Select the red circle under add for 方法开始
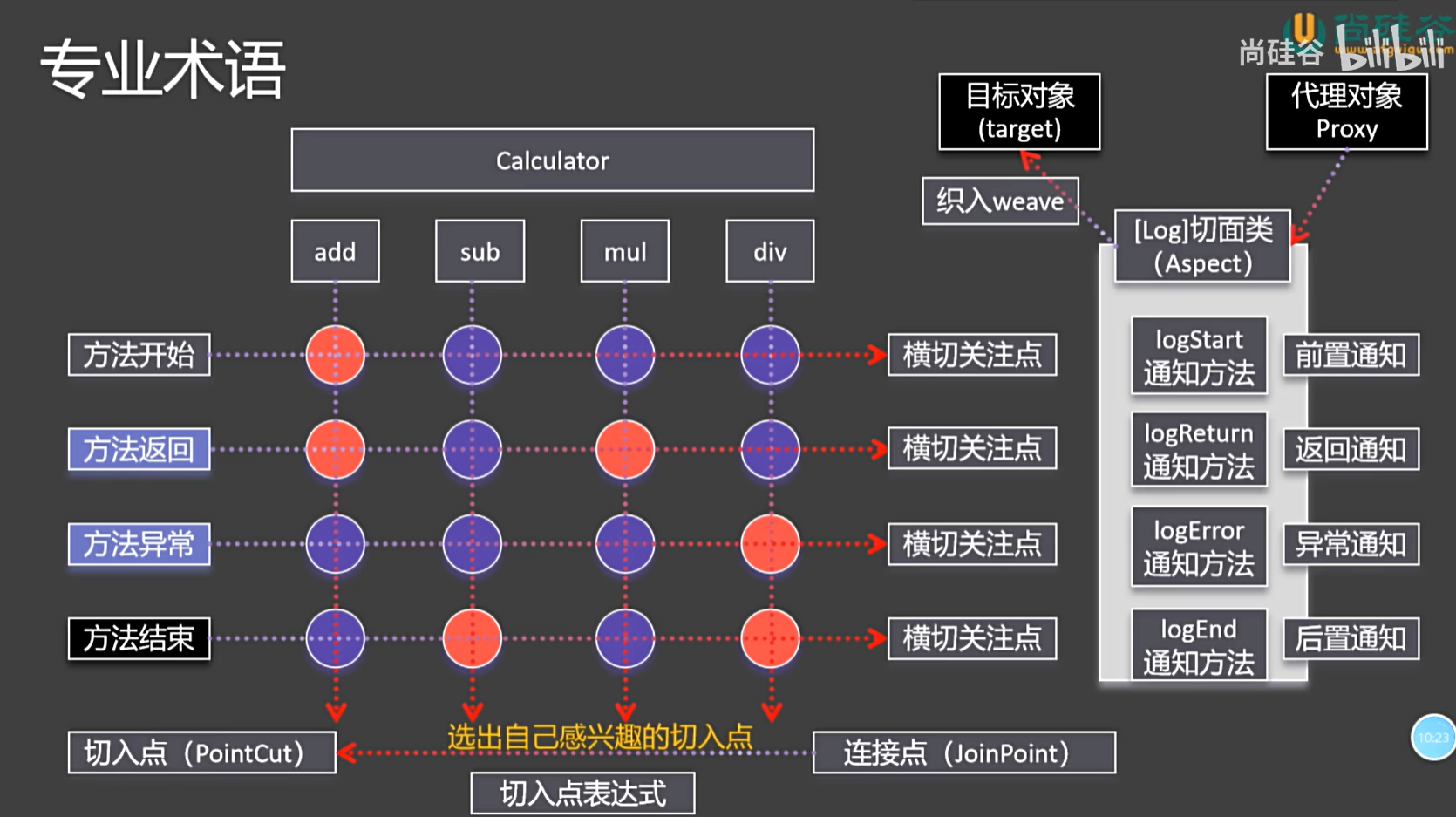 pos(334,354)
